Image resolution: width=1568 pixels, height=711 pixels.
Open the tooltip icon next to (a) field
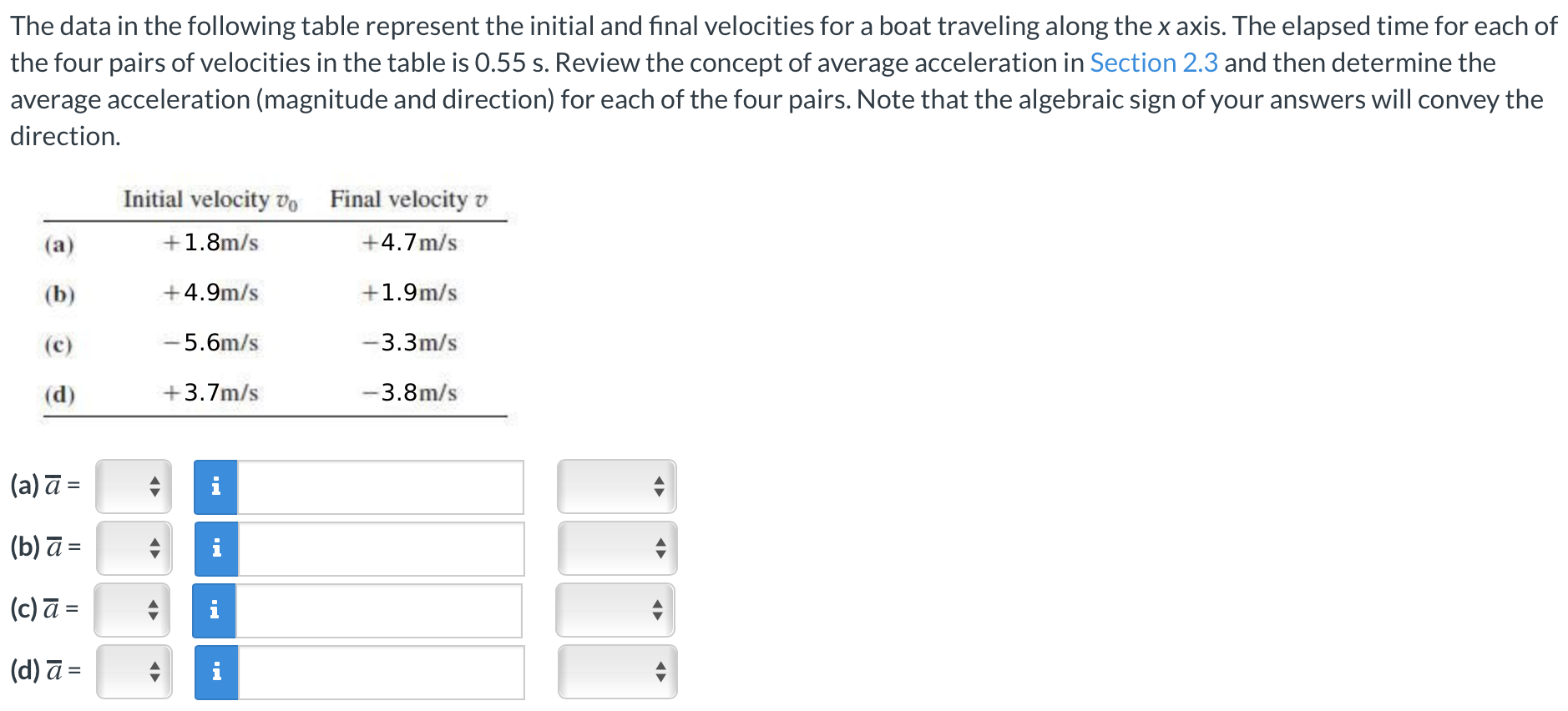pyautogui.click(x=215, y=487)
